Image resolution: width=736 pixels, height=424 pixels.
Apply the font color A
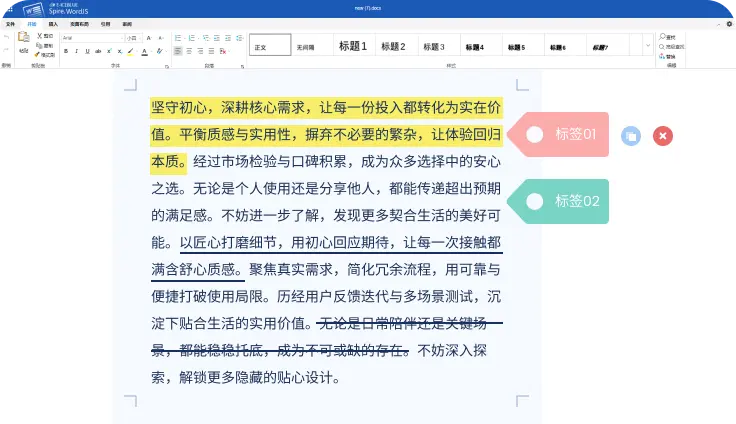pyautogui.click(x=145, y=52)
